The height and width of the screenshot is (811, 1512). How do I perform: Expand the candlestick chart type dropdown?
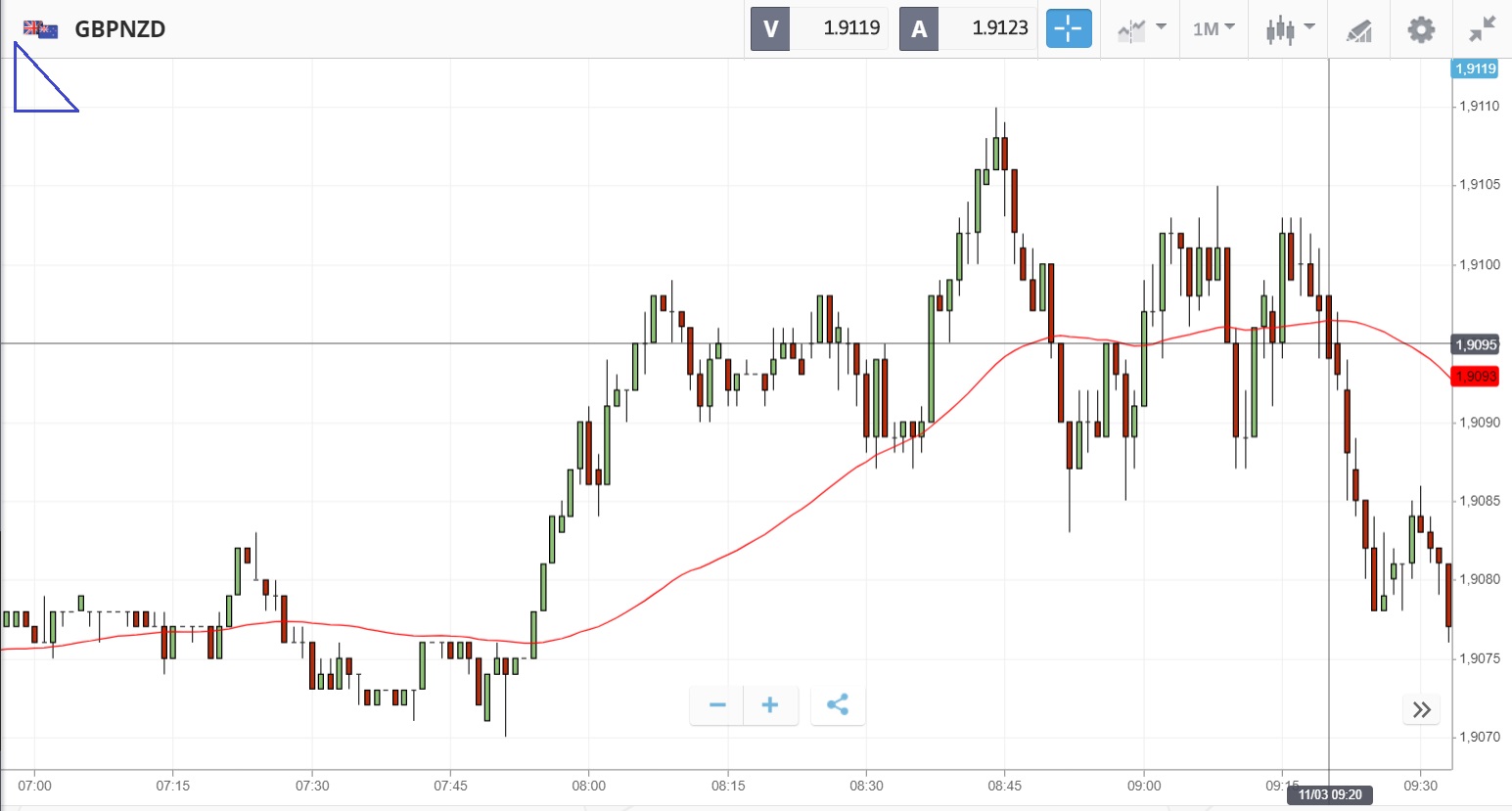click(1289, 28)
